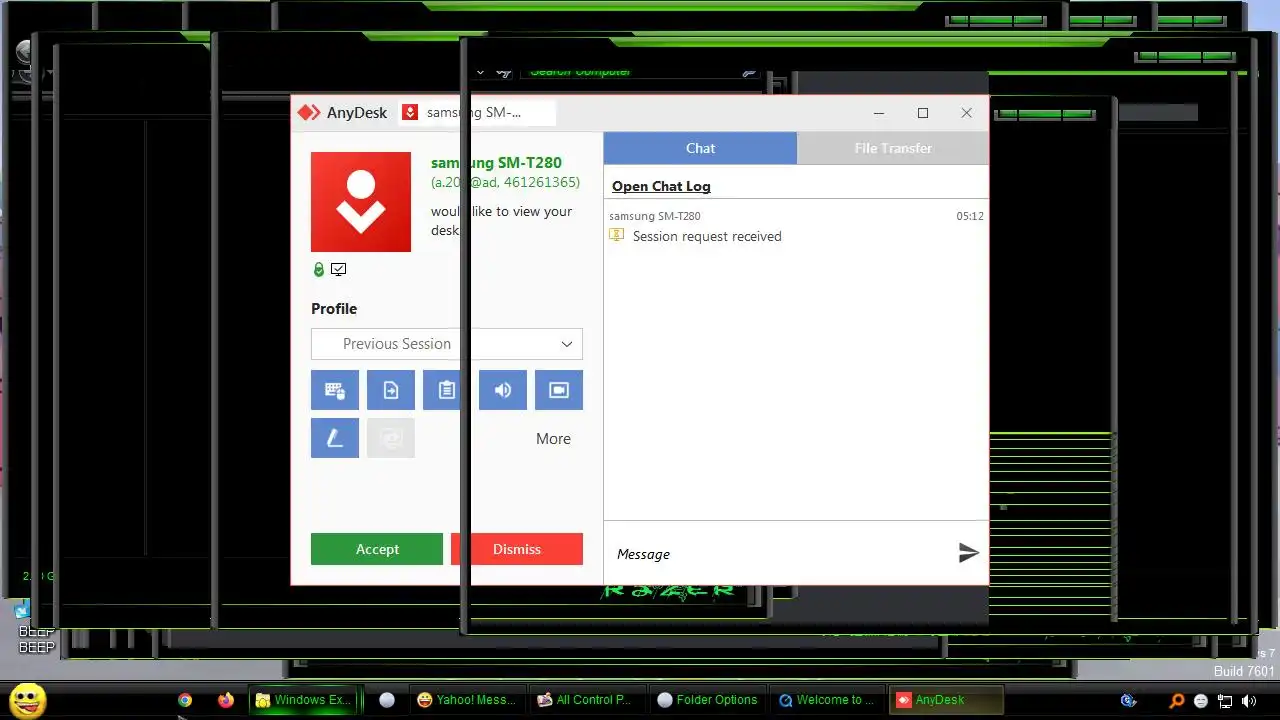This screenshot has height=720, width=1280.
Task: Click samsung SM-T280 device name heading
Action: (x=496, y=163)
